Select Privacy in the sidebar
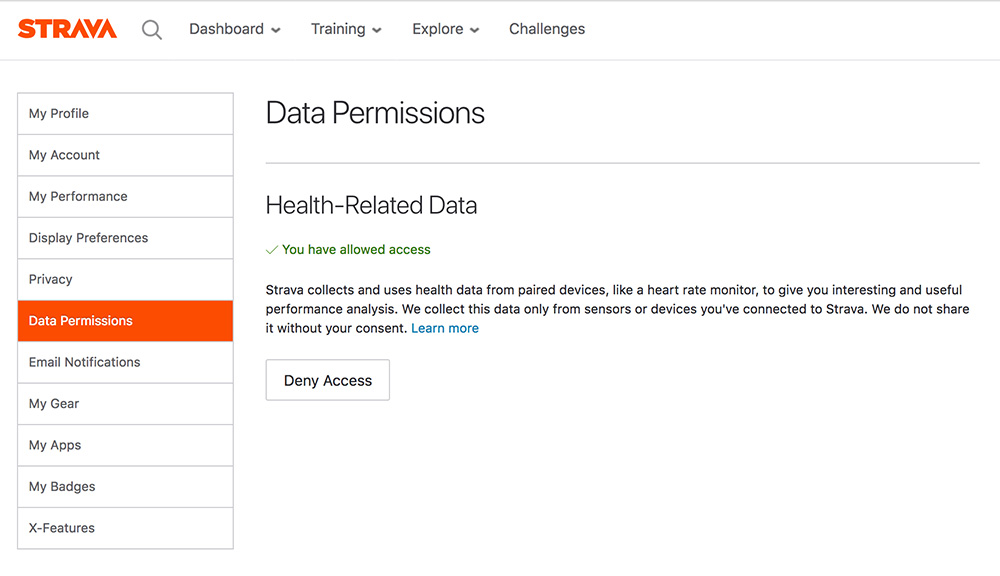The height and width of the screenshot is (576, 1000). [125, 279]
